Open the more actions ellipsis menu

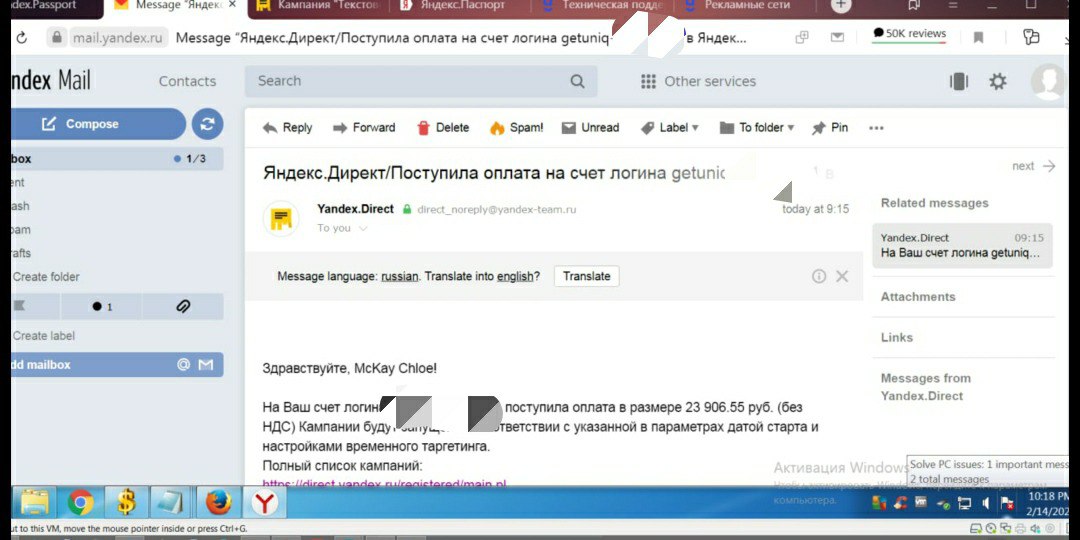click(x=876, y=127)
